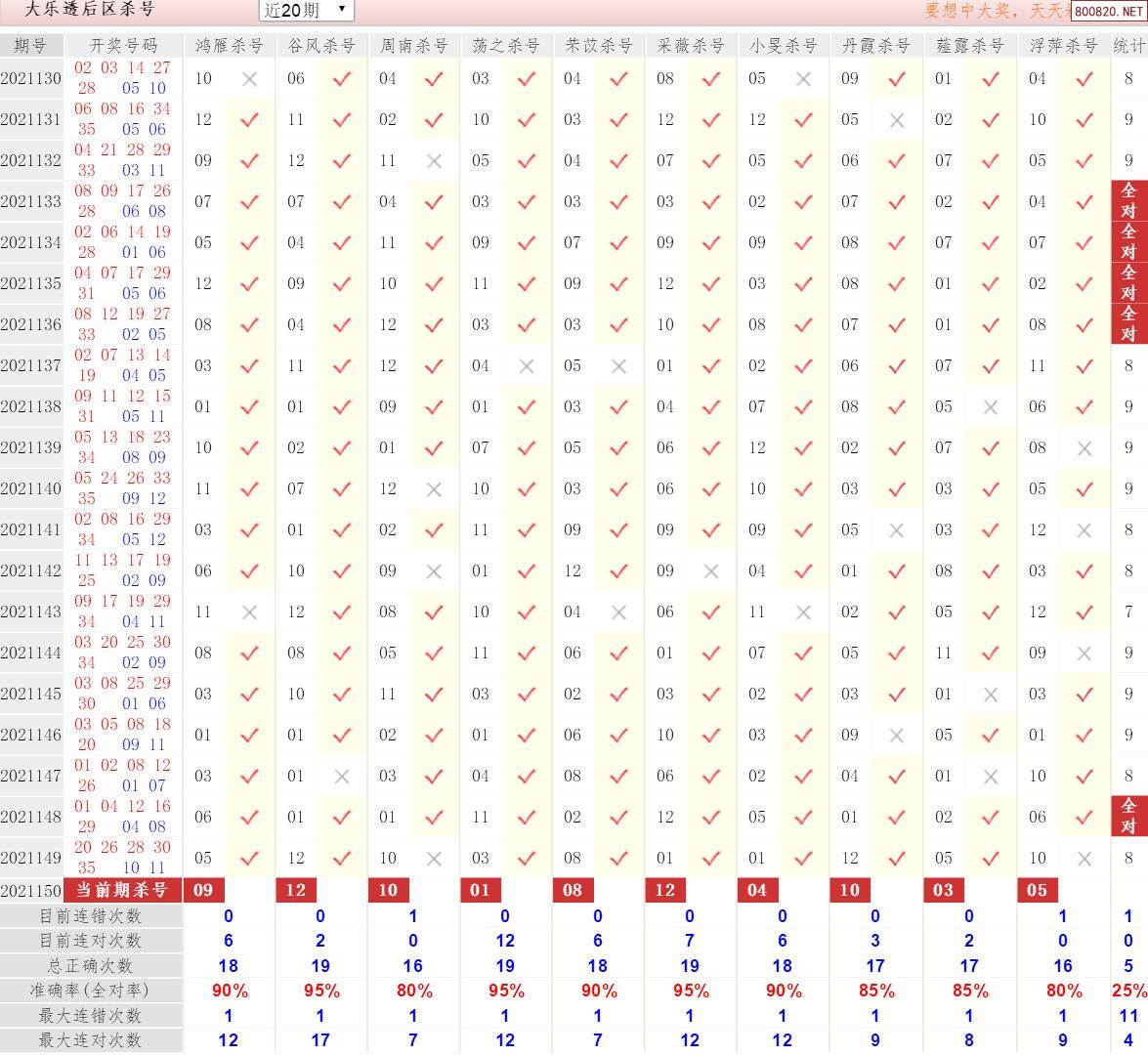Click the 当前期杀号 label in row 2021150
Screen dimensions: 1148x1055
point(123,890)
